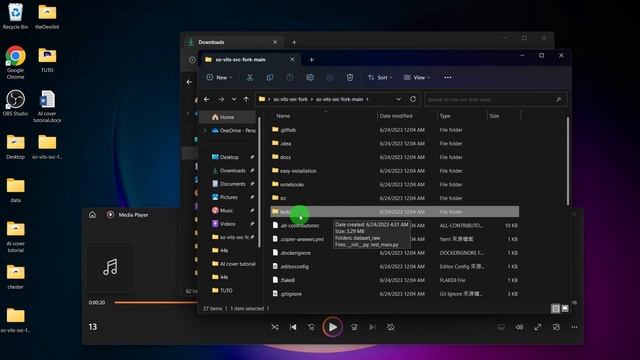The width and height of the screenshot is (640, 360).
Task: Click the Copy icon in Explorer toolbar
Action: 270,78
